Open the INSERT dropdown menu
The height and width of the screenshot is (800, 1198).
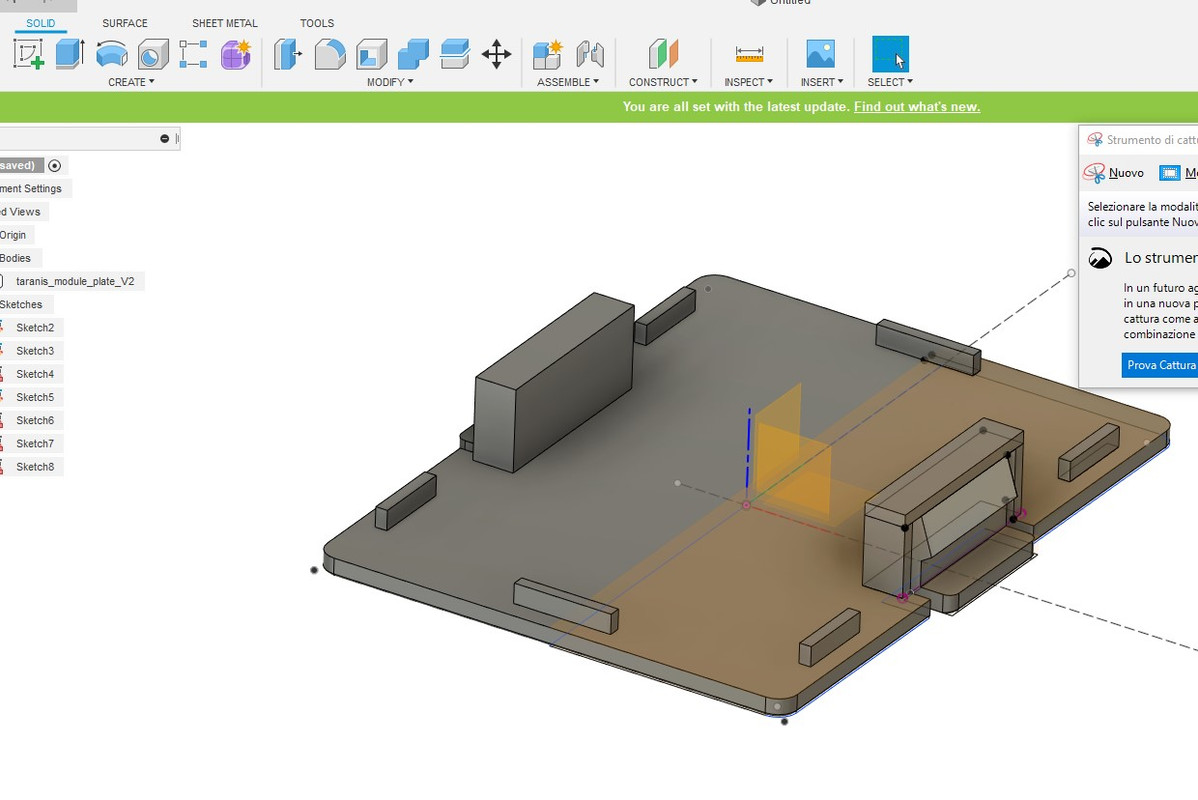[822, 82]
